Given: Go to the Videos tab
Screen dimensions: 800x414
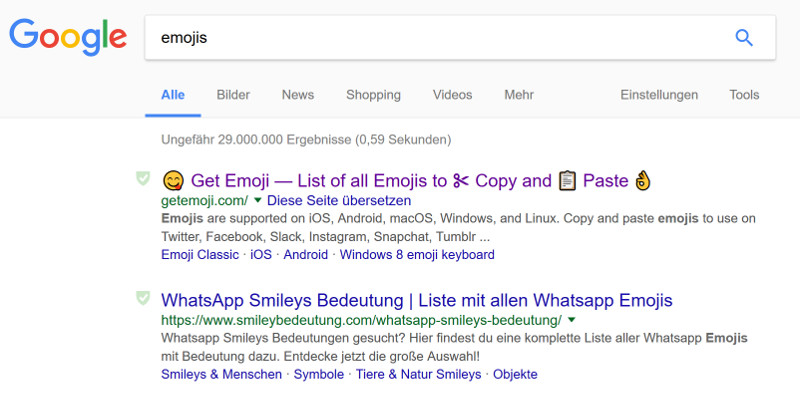Looking at the screenshot, I should [453, 95].
